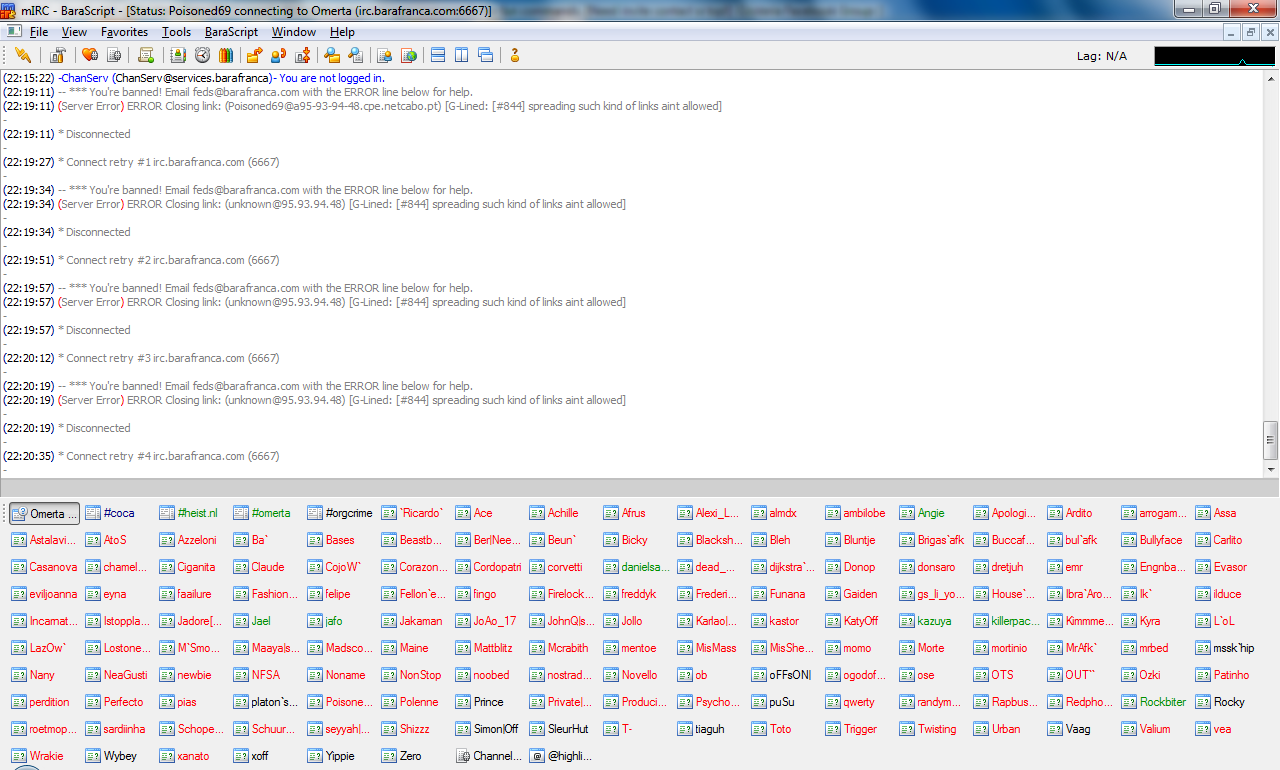Viewport: 1280px width, 770px height.
Task: Switch to the #heist.nl channel window
Action: click(194, 513)
